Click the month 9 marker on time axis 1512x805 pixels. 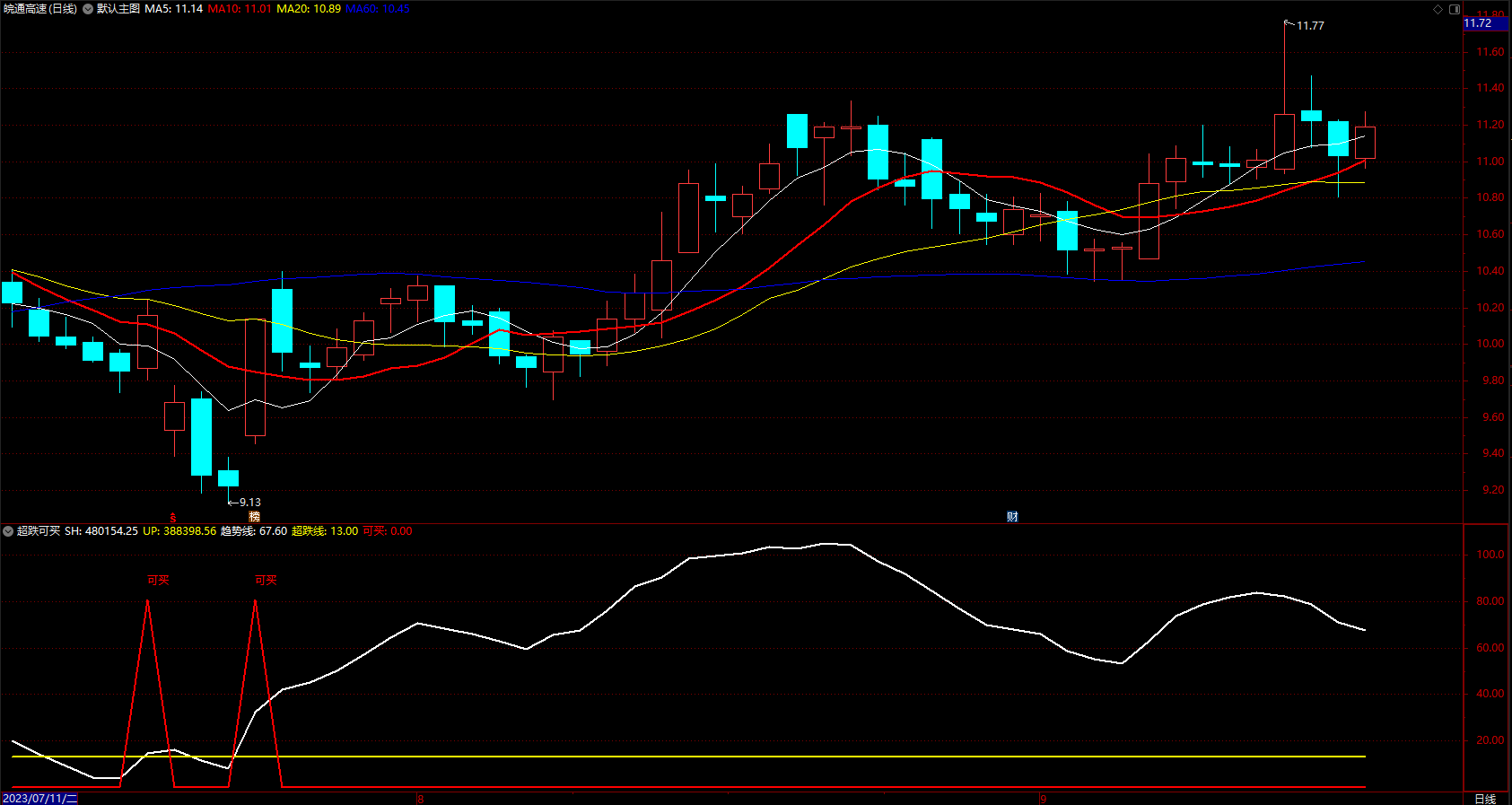1043,799
